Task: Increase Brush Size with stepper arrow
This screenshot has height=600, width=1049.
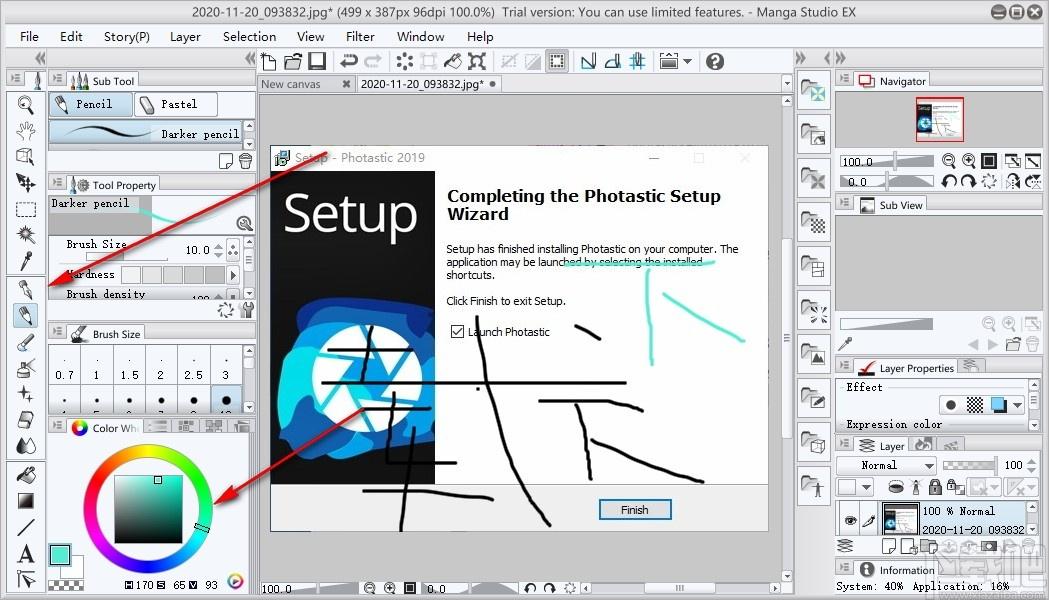Action: pos(219,245)
